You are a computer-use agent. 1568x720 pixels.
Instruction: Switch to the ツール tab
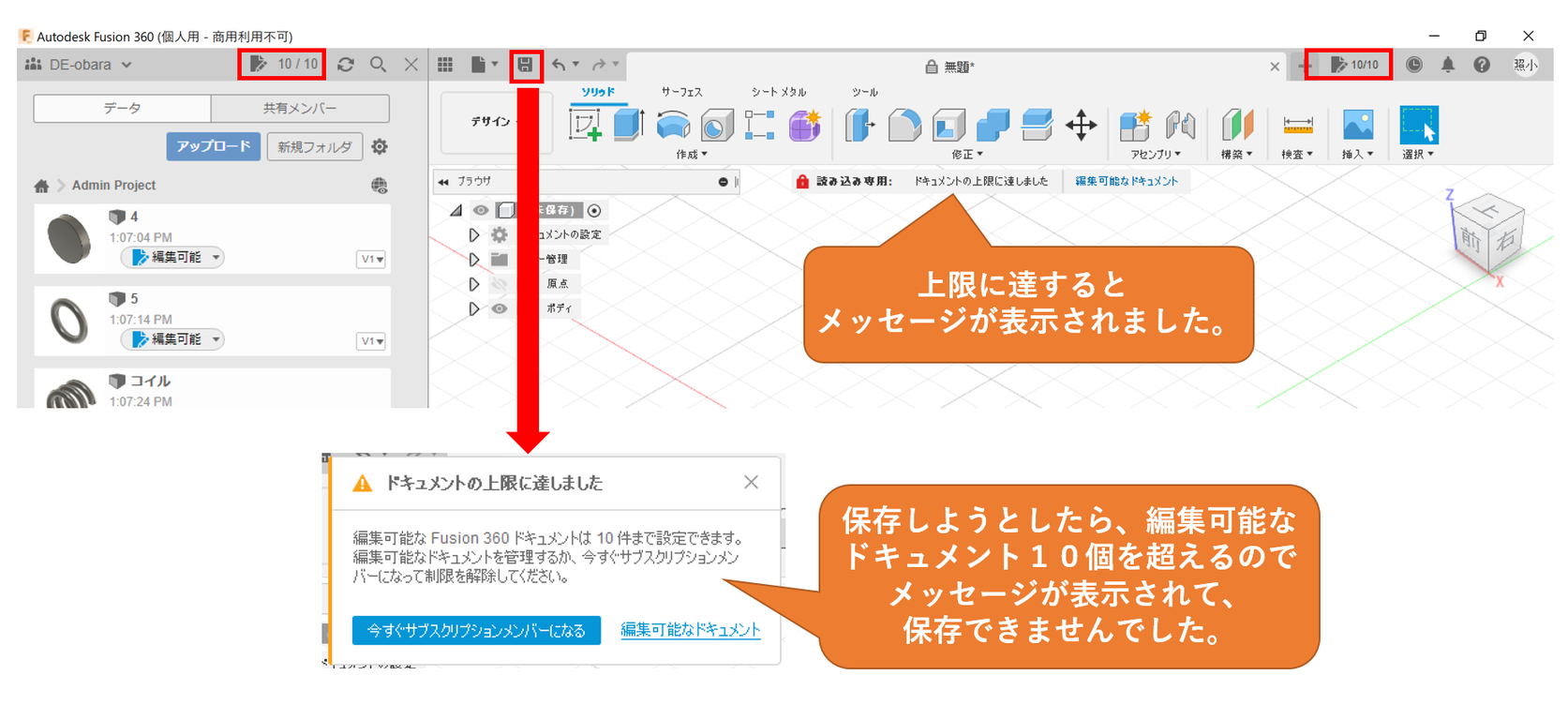click(864, 92)
